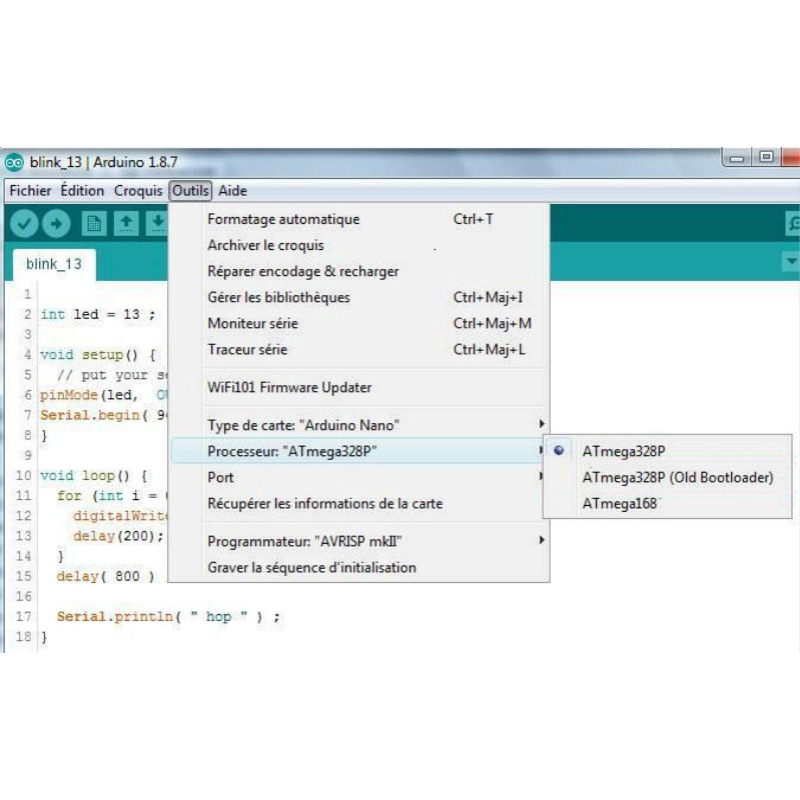Screen dimensions: 800x800
Task: Click the Arduino logo in title bar
Action: tap(15, 162)
